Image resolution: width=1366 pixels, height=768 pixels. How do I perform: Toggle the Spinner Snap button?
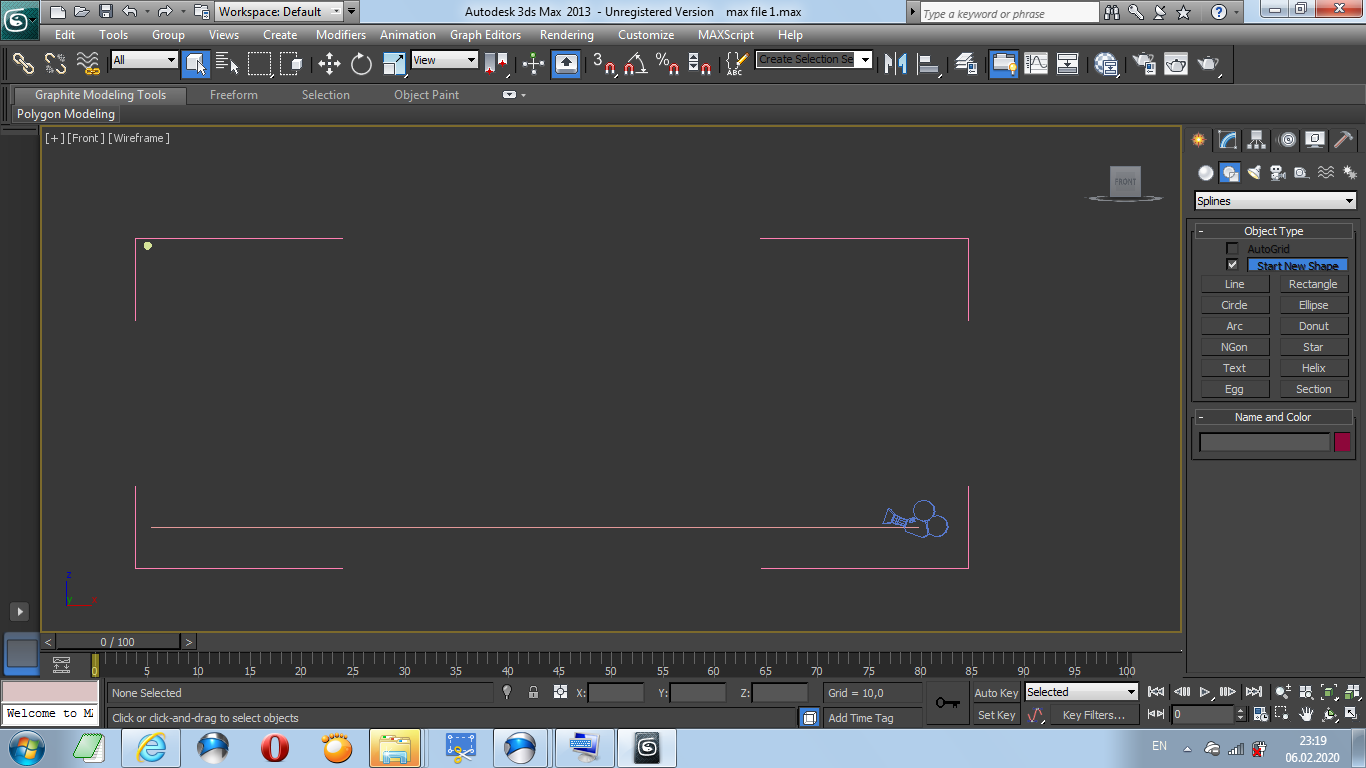700,64
